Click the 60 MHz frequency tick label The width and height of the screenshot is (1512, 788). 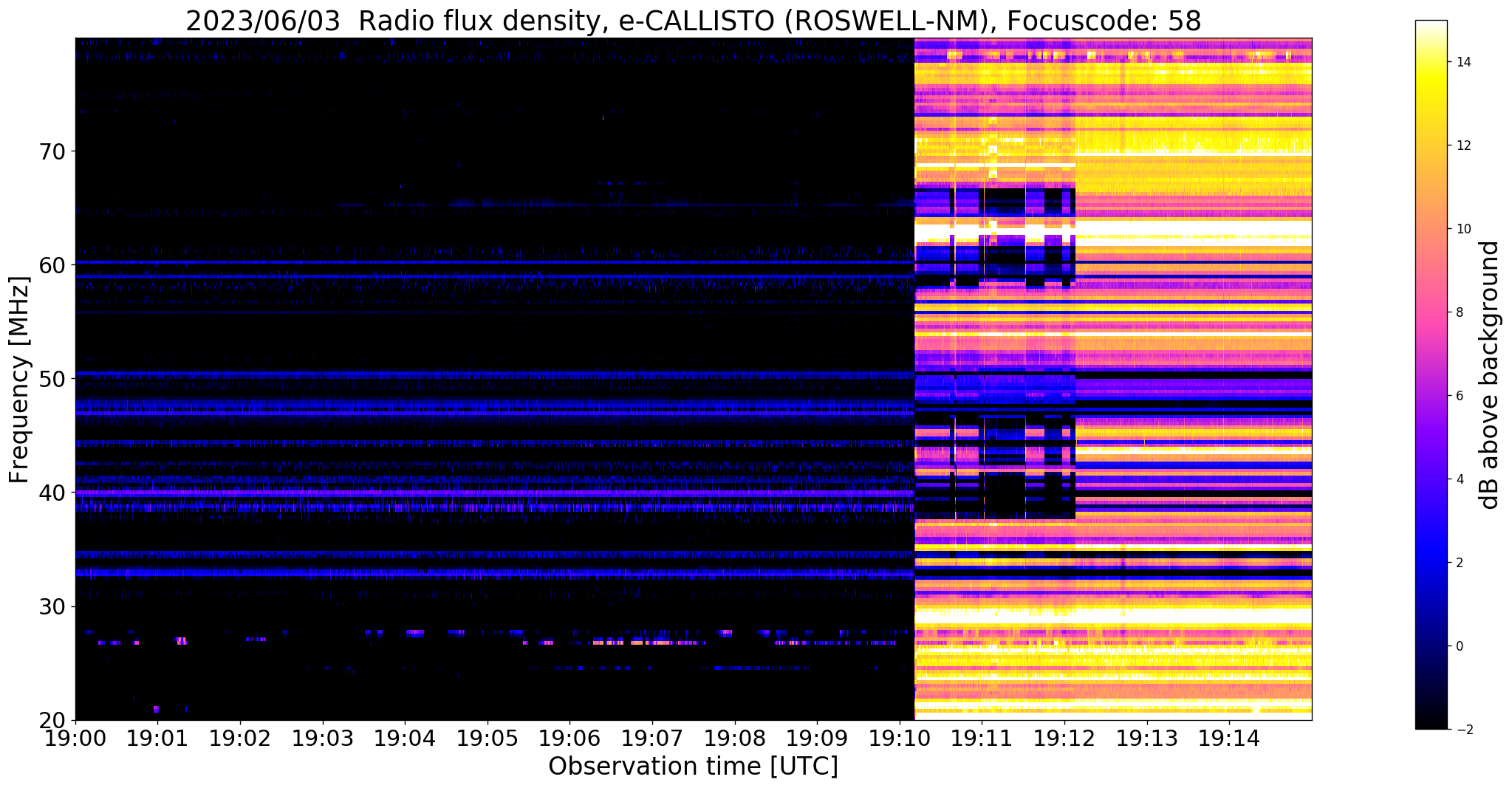[52, 264]
